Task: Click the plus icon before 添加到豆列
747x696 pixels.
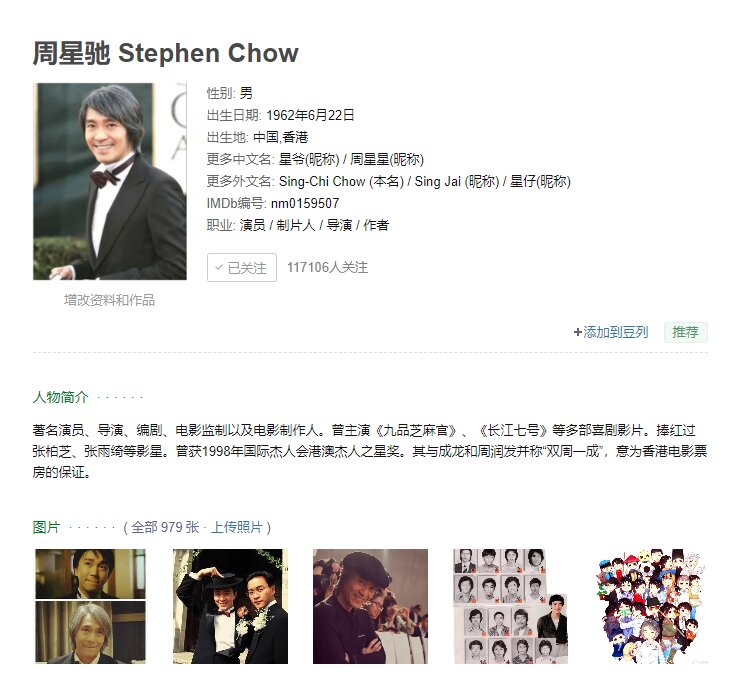Action: pos(577,332)
